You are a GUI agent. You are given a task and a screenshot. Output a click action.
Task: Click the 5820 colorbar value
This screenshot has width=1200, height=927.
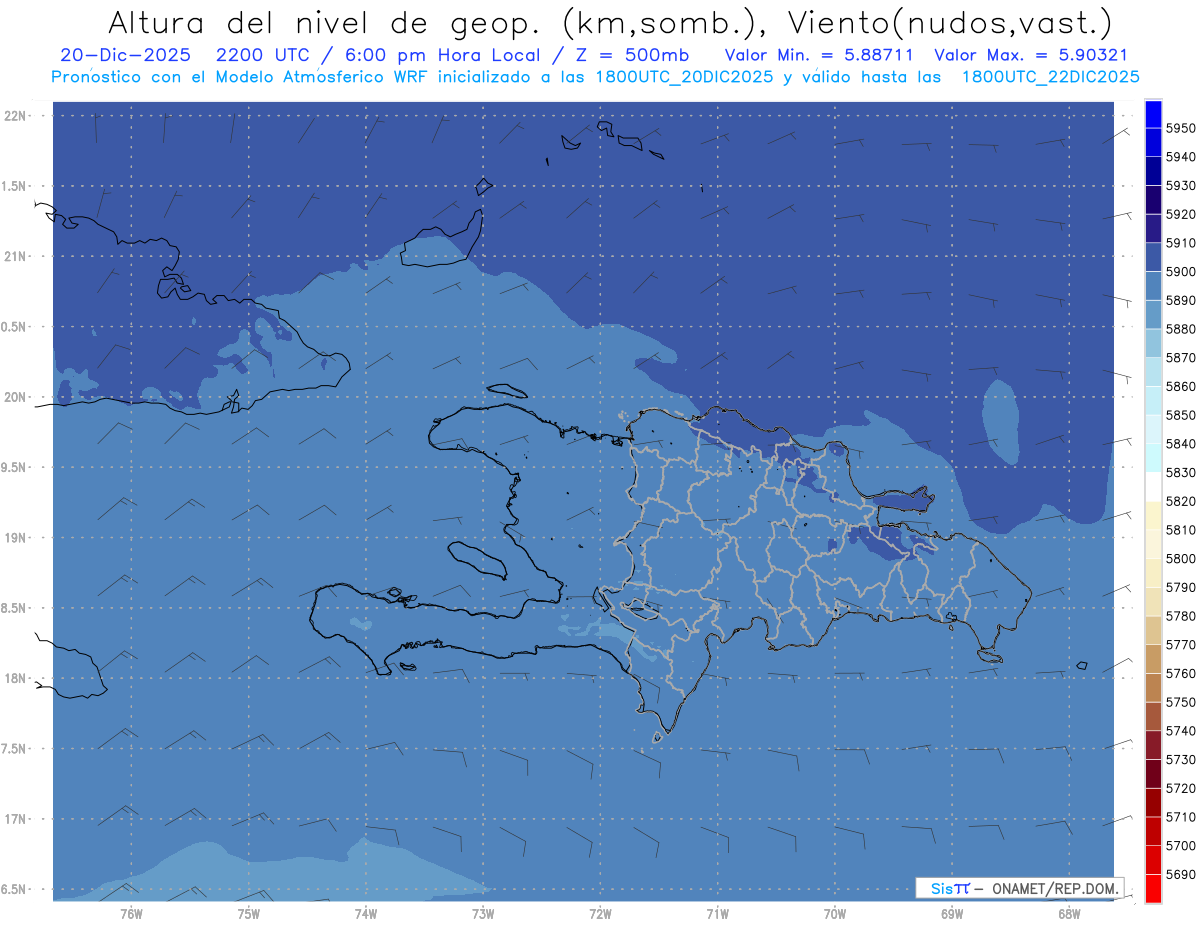[1180, 501]
